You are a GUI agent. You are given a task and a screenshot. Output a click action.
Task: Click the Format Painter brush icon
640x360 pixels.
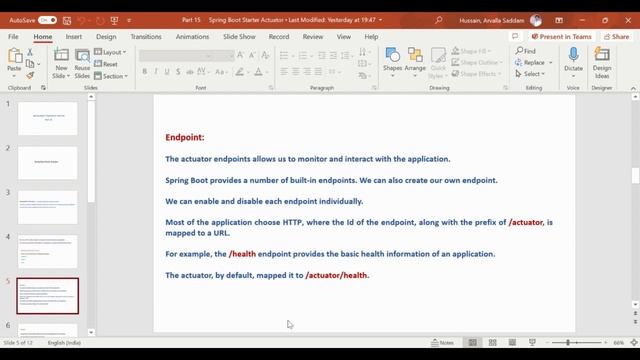point(30,76)
